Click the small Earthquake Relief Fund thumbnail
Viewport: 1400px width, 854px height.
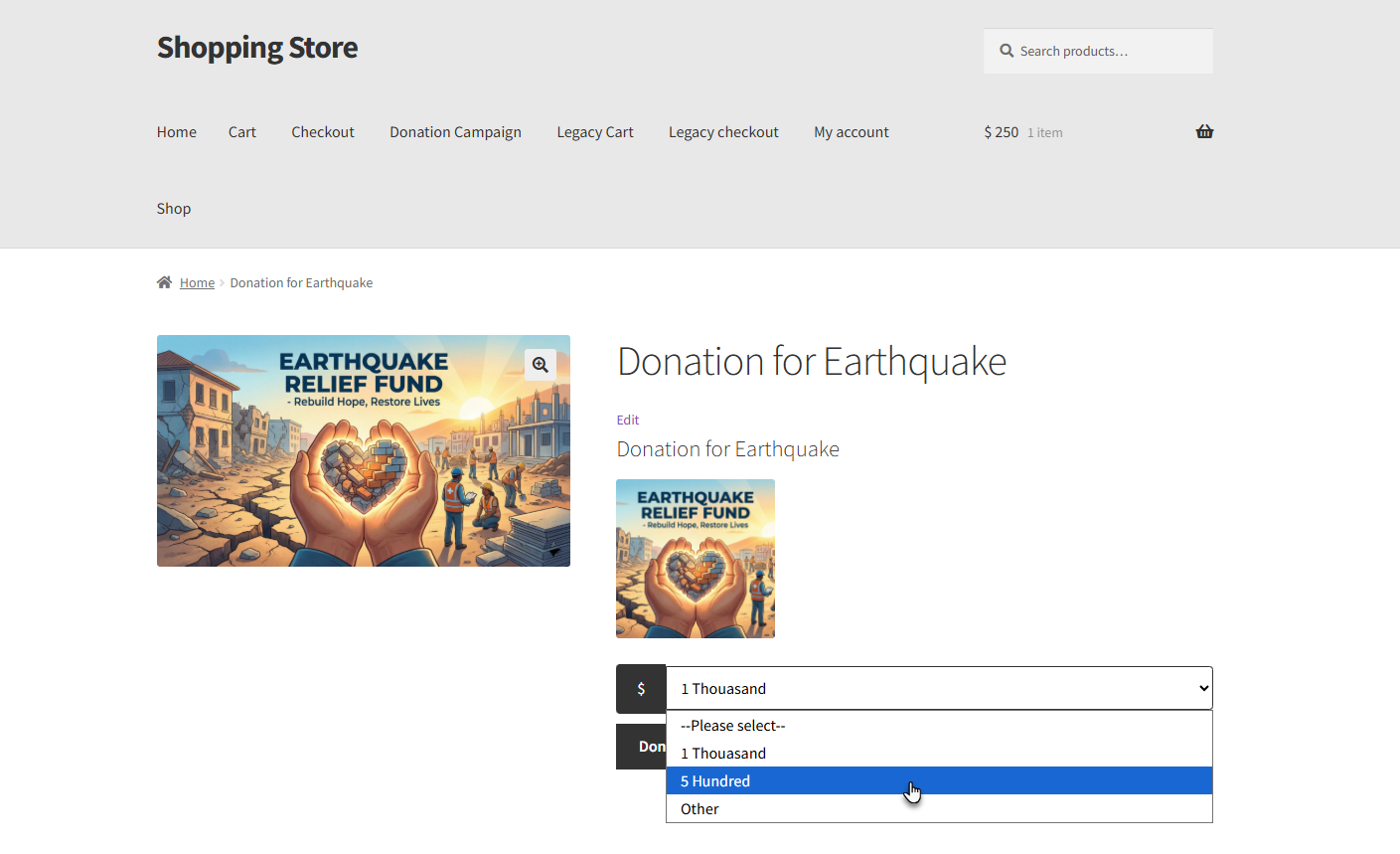[696, 559]
